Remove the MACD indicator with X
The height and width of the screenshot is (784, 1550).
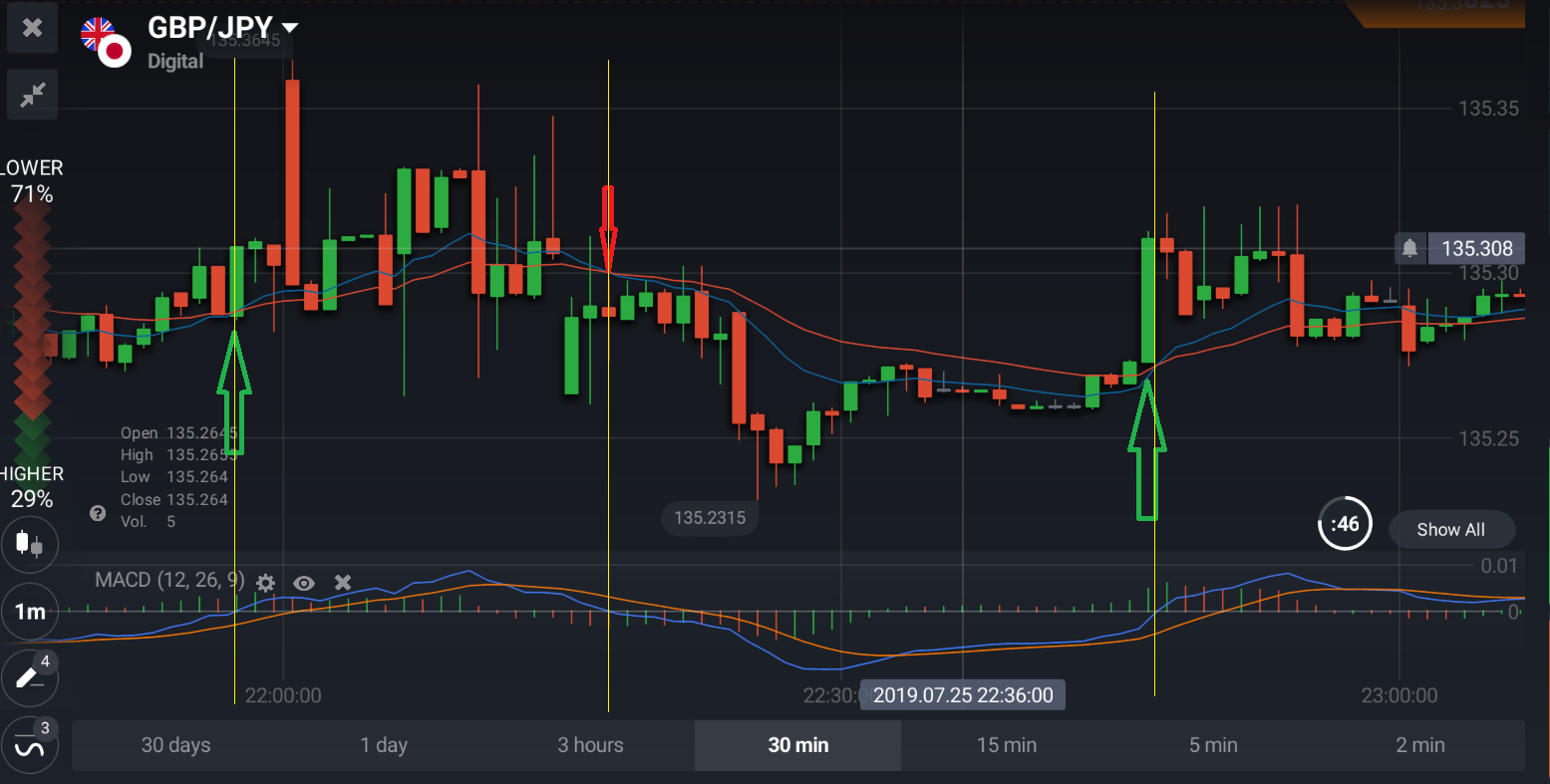(343, 583)
